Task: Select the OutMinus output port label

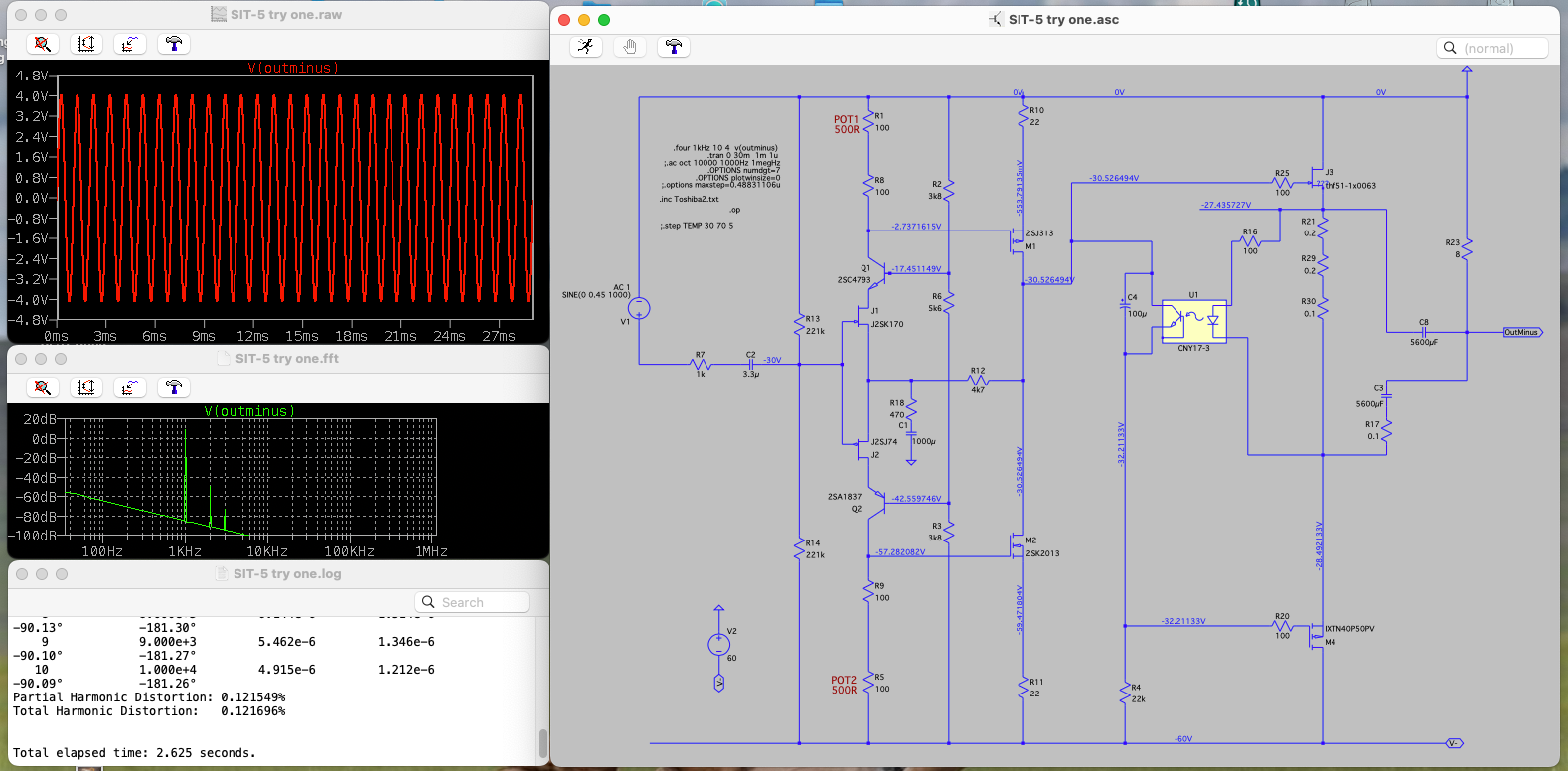Action: 1522,332
